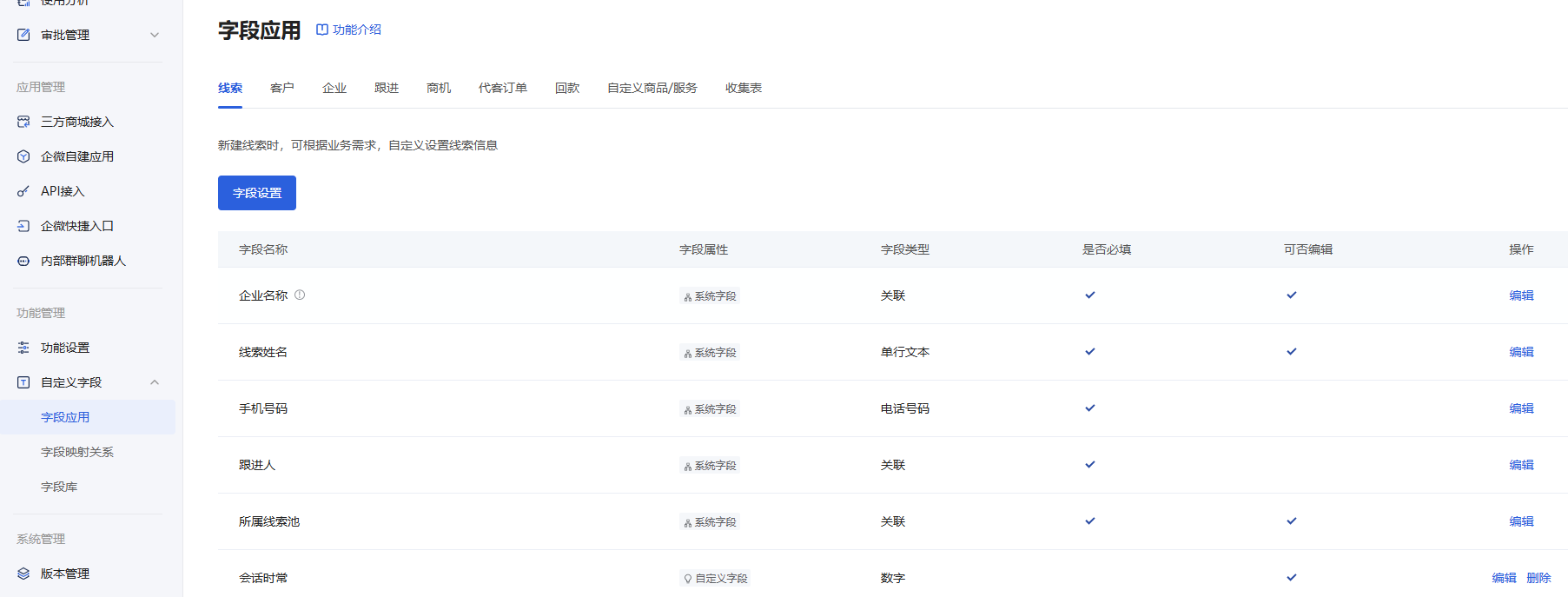The height and width of the screenshot is (597, 1568).
Task: Click 是否必填 checkmark for 手机号码
Action: click(1090, 408)
